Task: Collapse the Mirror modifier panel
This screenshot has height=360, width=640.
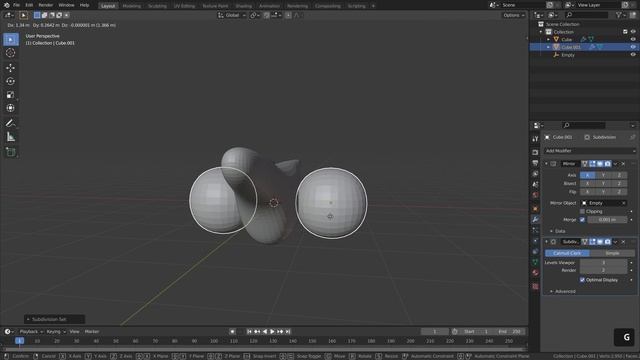Action: [546, 164]
